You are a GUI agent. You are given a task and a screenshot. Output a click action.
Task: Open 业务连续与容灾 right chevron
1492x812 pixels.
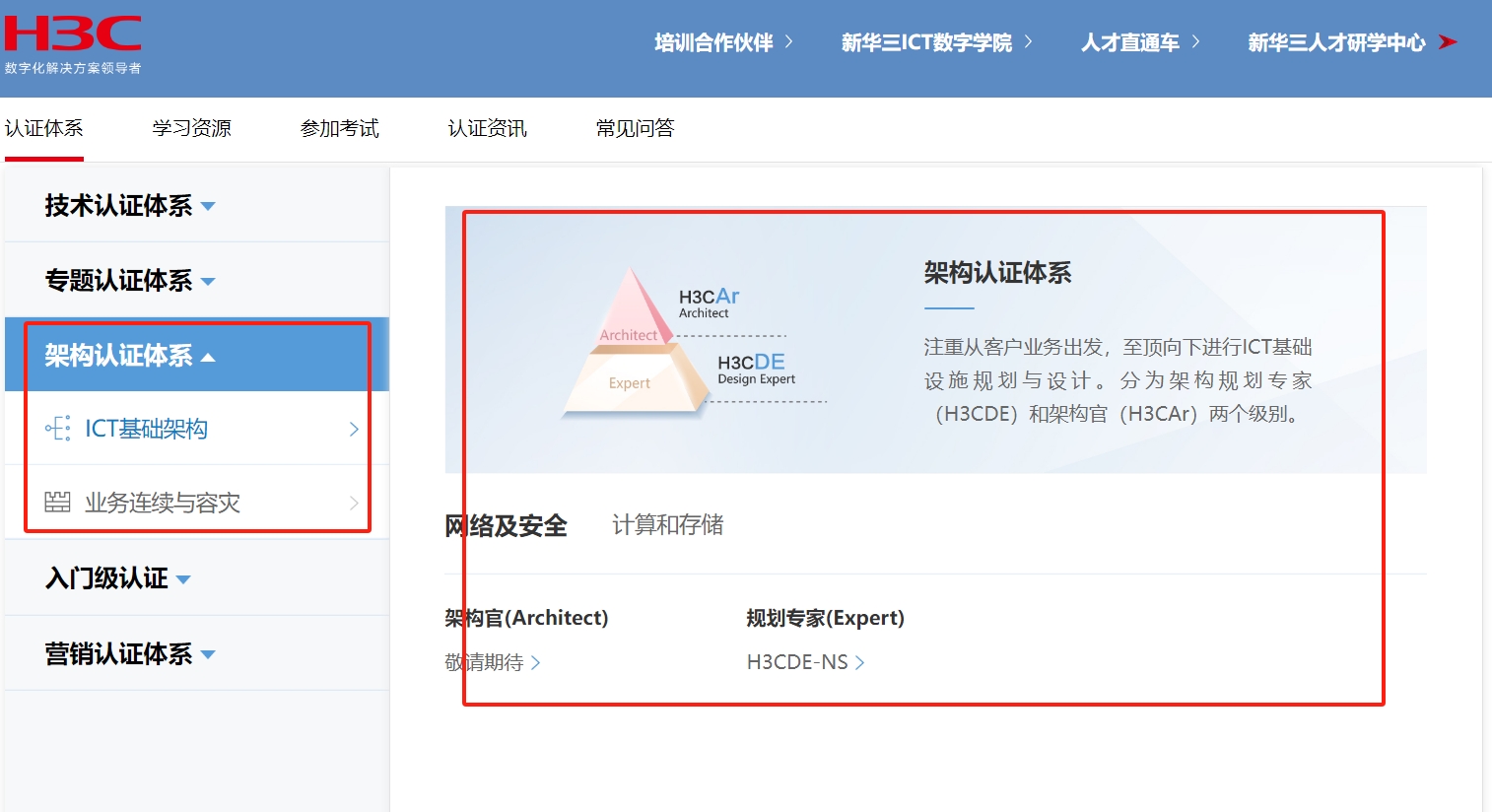pyautogui.click(x=354, y=503)
